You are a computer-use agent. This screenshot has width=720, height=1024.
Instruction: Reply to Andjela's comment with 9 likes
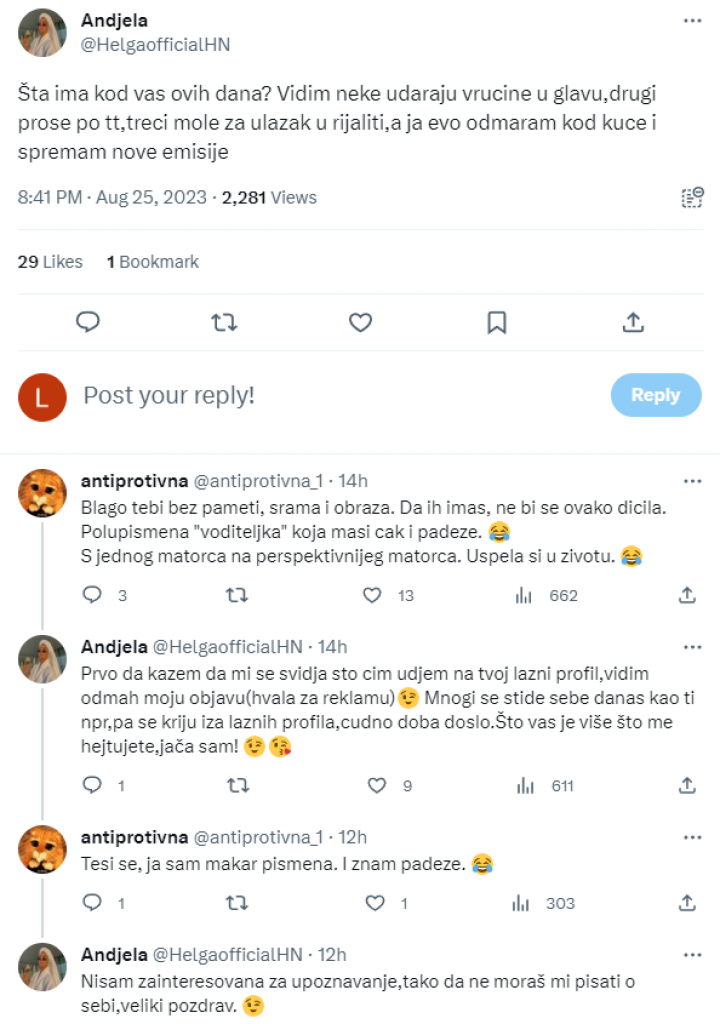click(x=92, y=786)
